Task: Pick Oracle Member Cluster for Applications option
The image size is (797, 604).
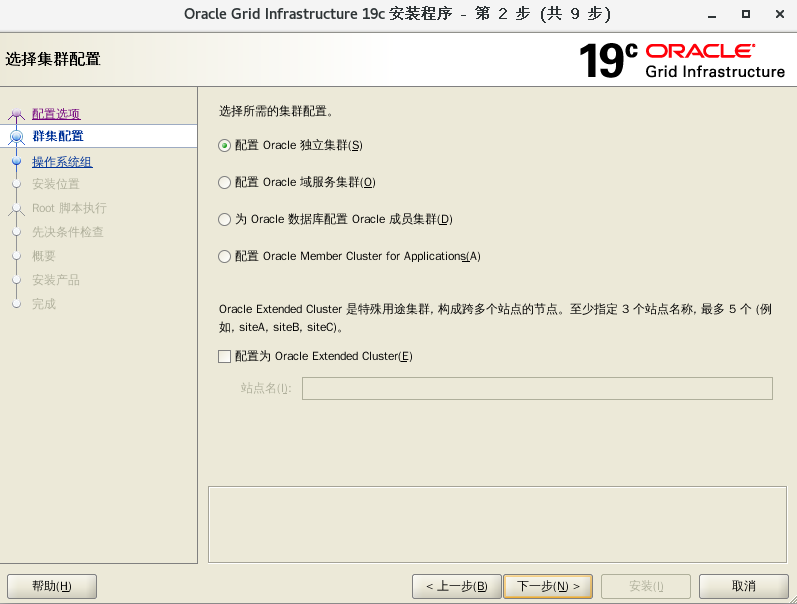Action: point(224,257)
